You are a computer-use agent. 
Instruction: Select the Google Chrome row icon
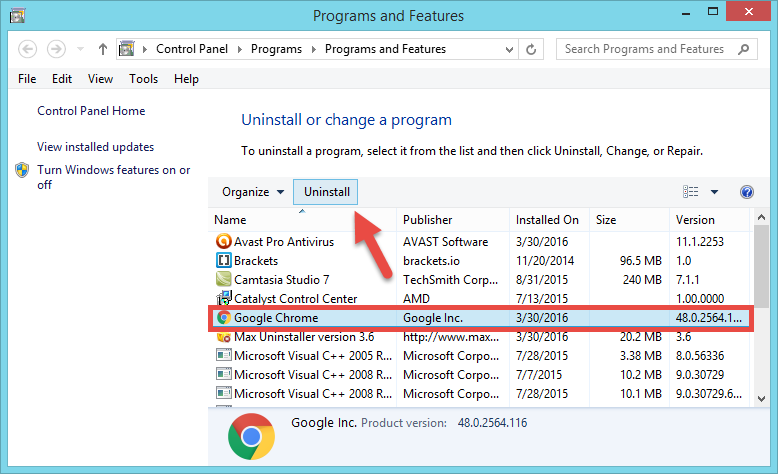[224, 318]
